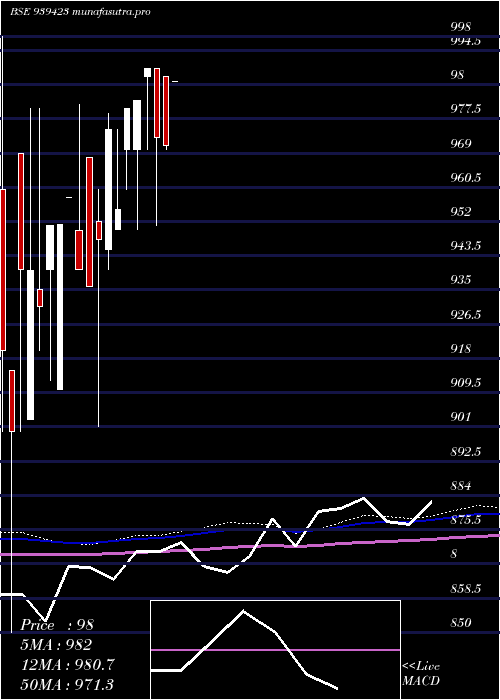Click the 952 price axis label
500x700 pixels.
click(x=460, y=212)
